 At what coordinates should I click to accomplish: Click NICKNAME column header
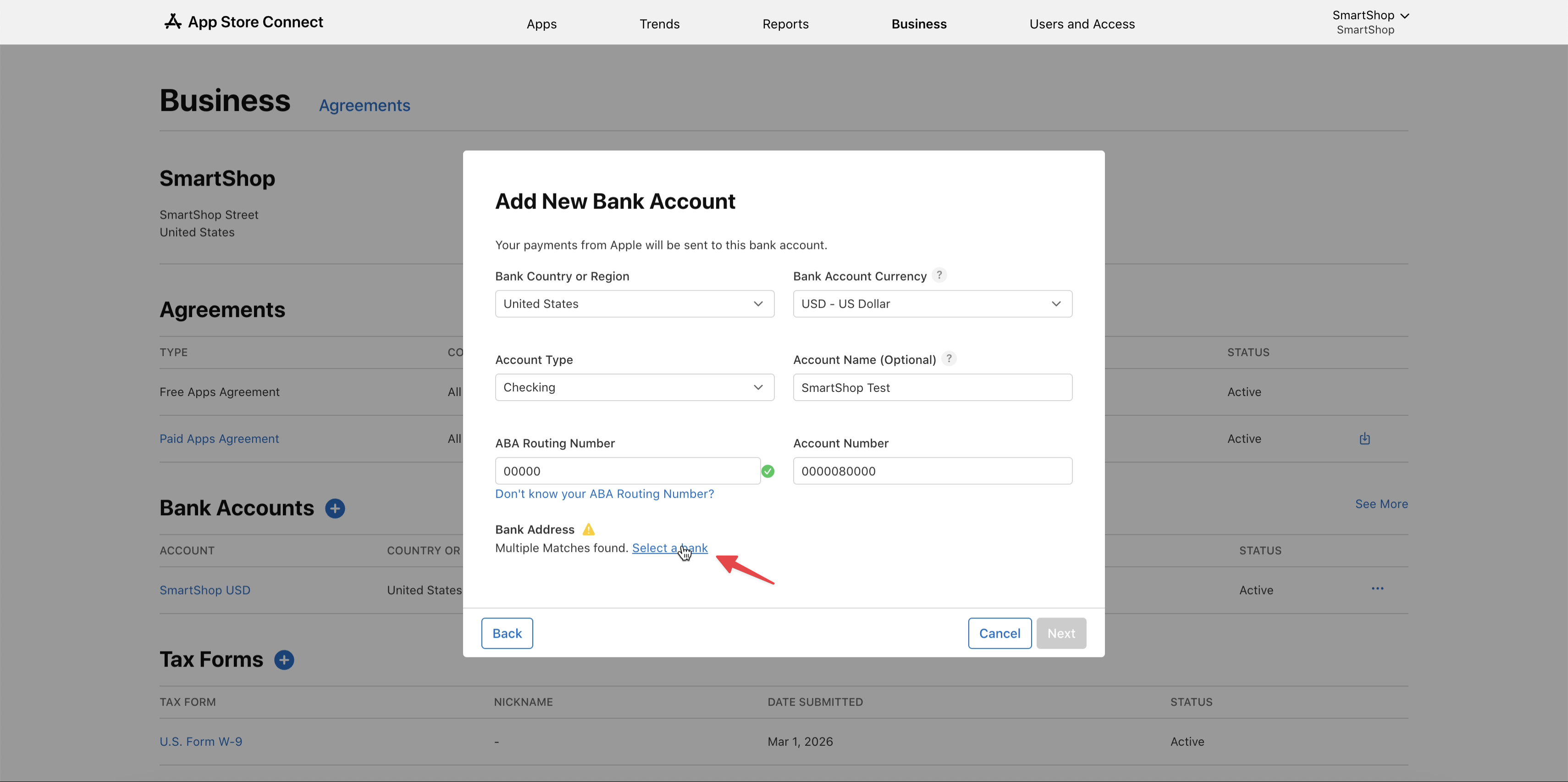click(x=524, y=702)
